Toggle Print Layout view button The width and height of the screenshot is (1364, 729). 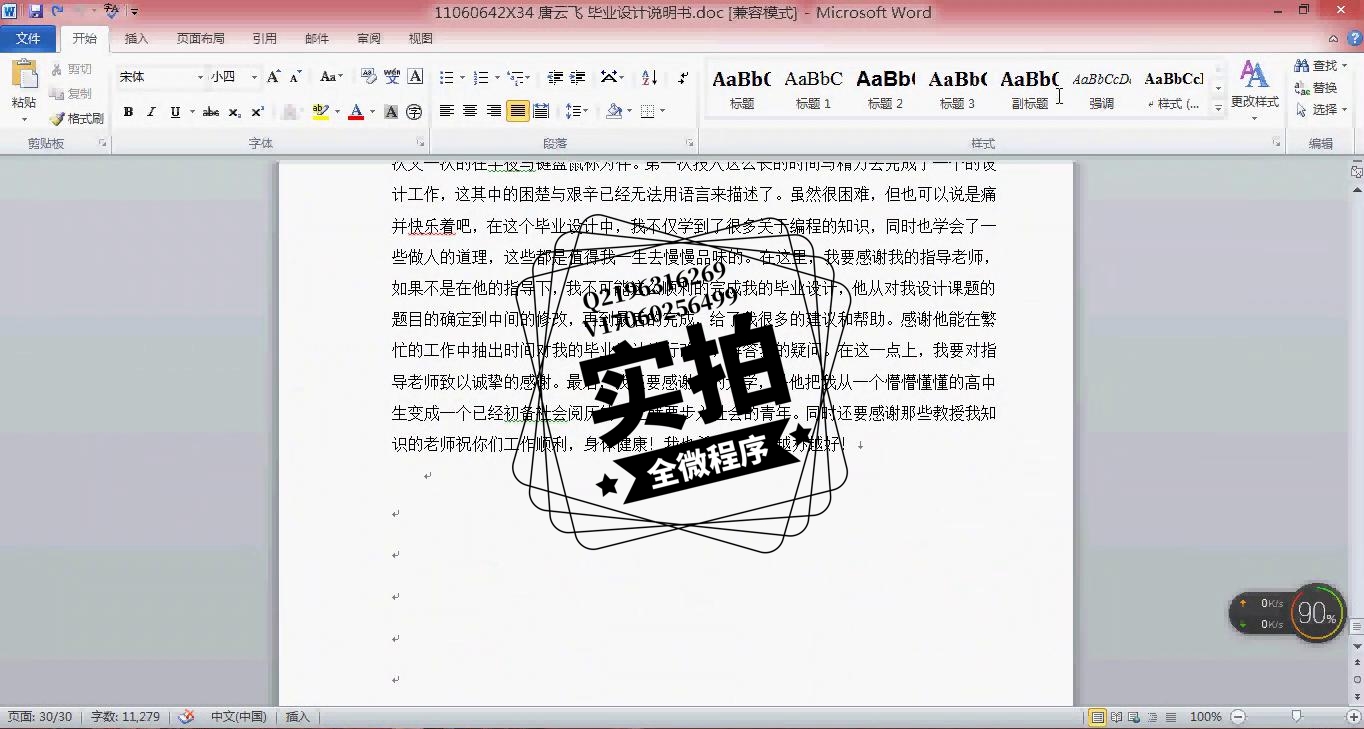click(1098, 717)
